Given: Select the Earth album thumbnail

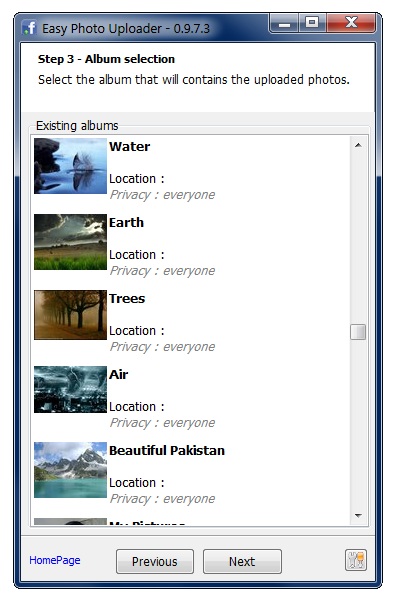Looking at the screenshot, I should point(70,242).
